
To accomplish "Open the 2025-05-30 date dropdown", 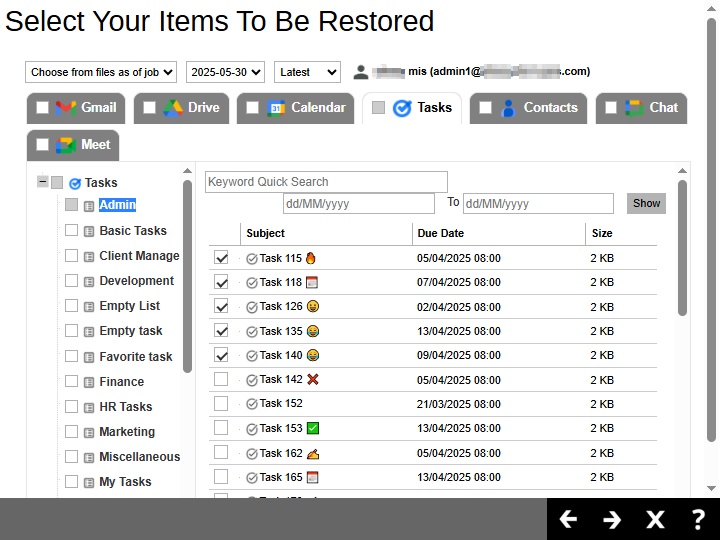I will point(225,72).
